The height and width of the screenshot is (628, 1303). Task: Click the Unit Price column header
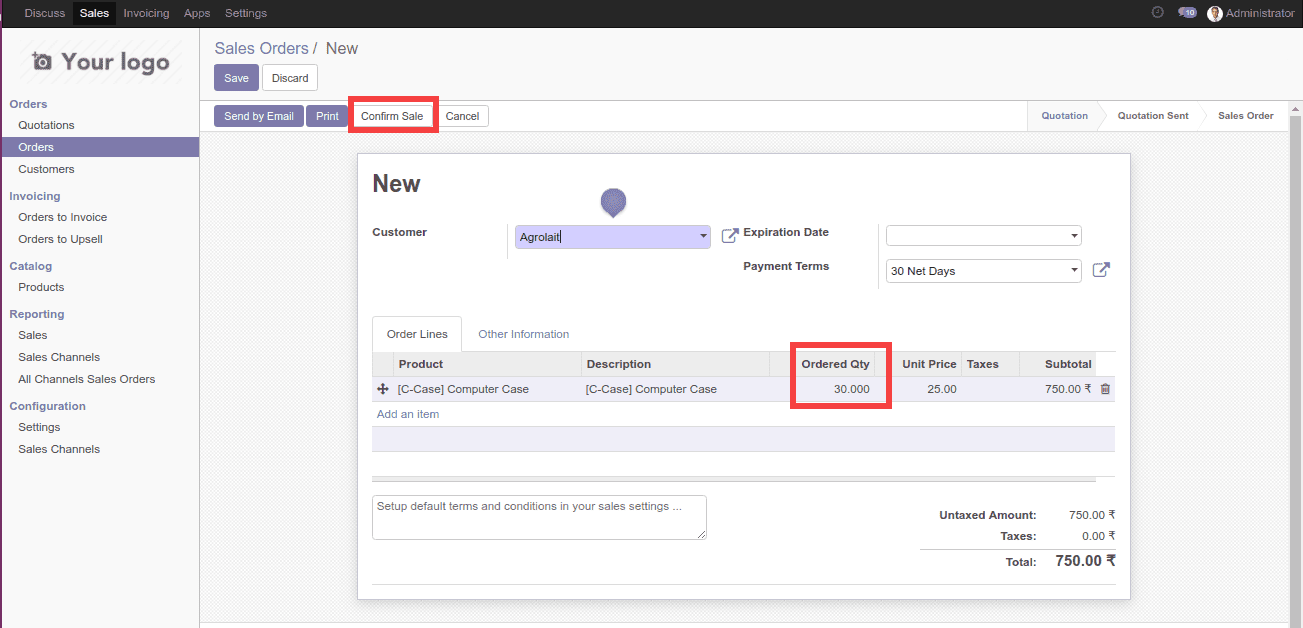(x=929, y=364)
